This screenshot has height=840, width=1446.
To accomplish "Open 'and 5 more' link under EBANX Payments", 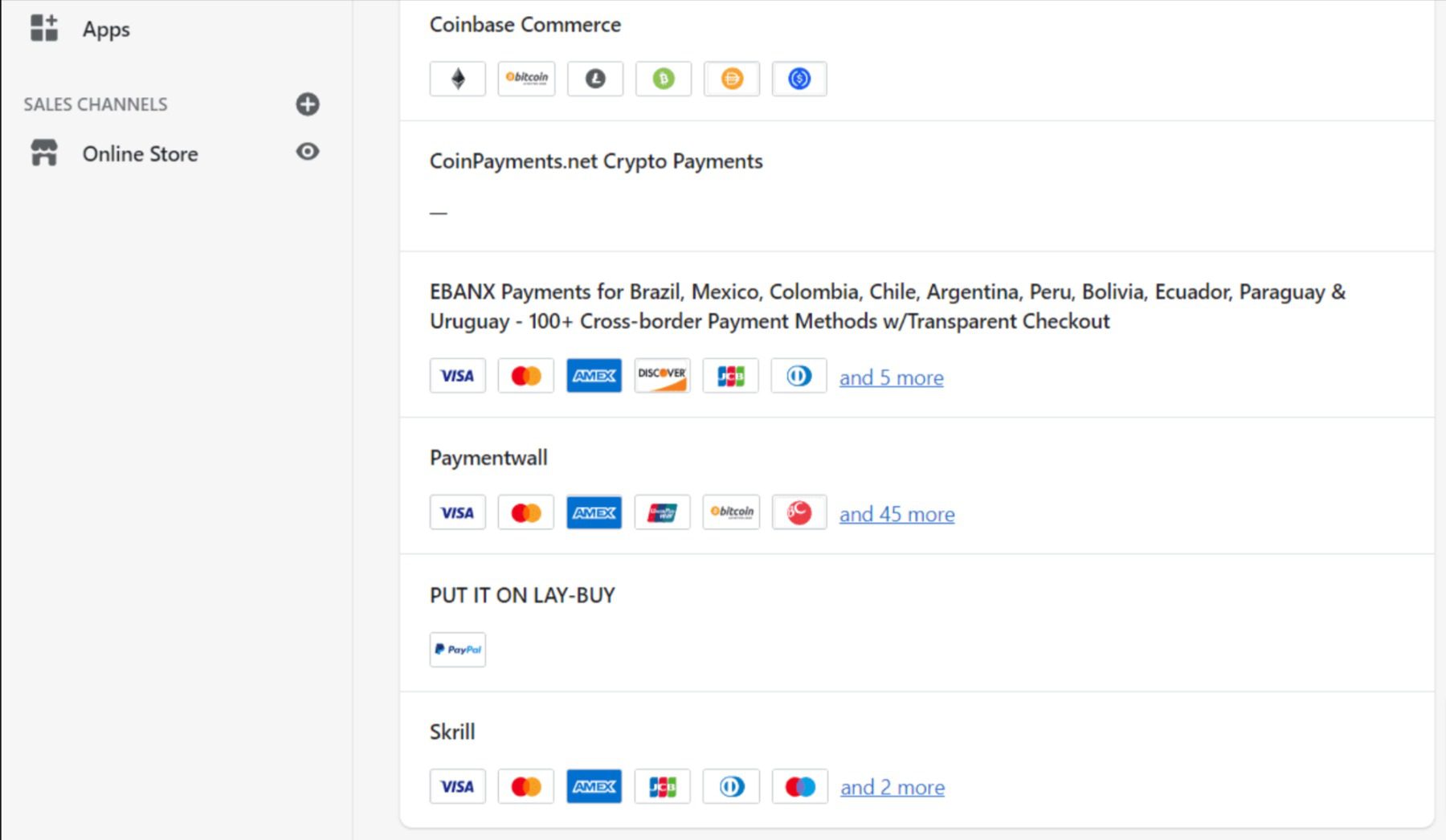I will [891, 377].
